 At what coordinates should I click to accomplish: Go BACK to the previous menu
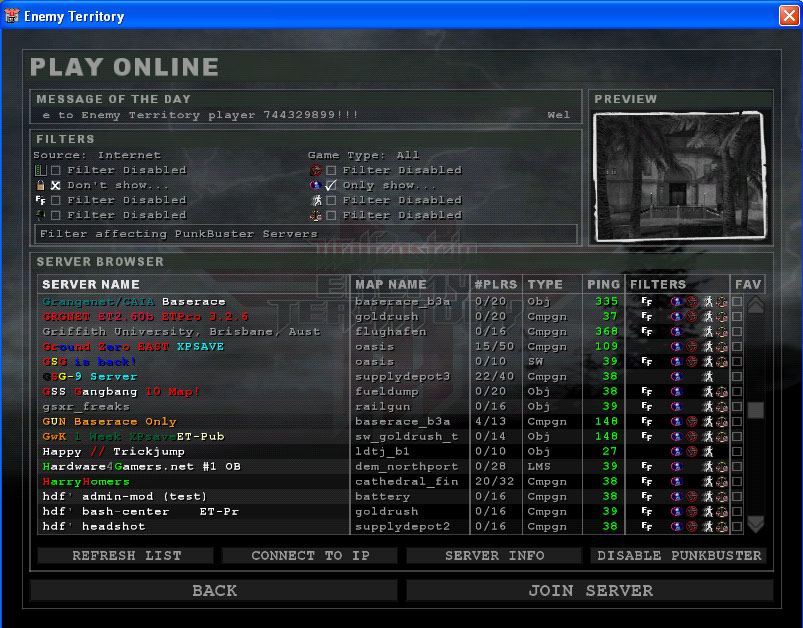tap(214, 591)
